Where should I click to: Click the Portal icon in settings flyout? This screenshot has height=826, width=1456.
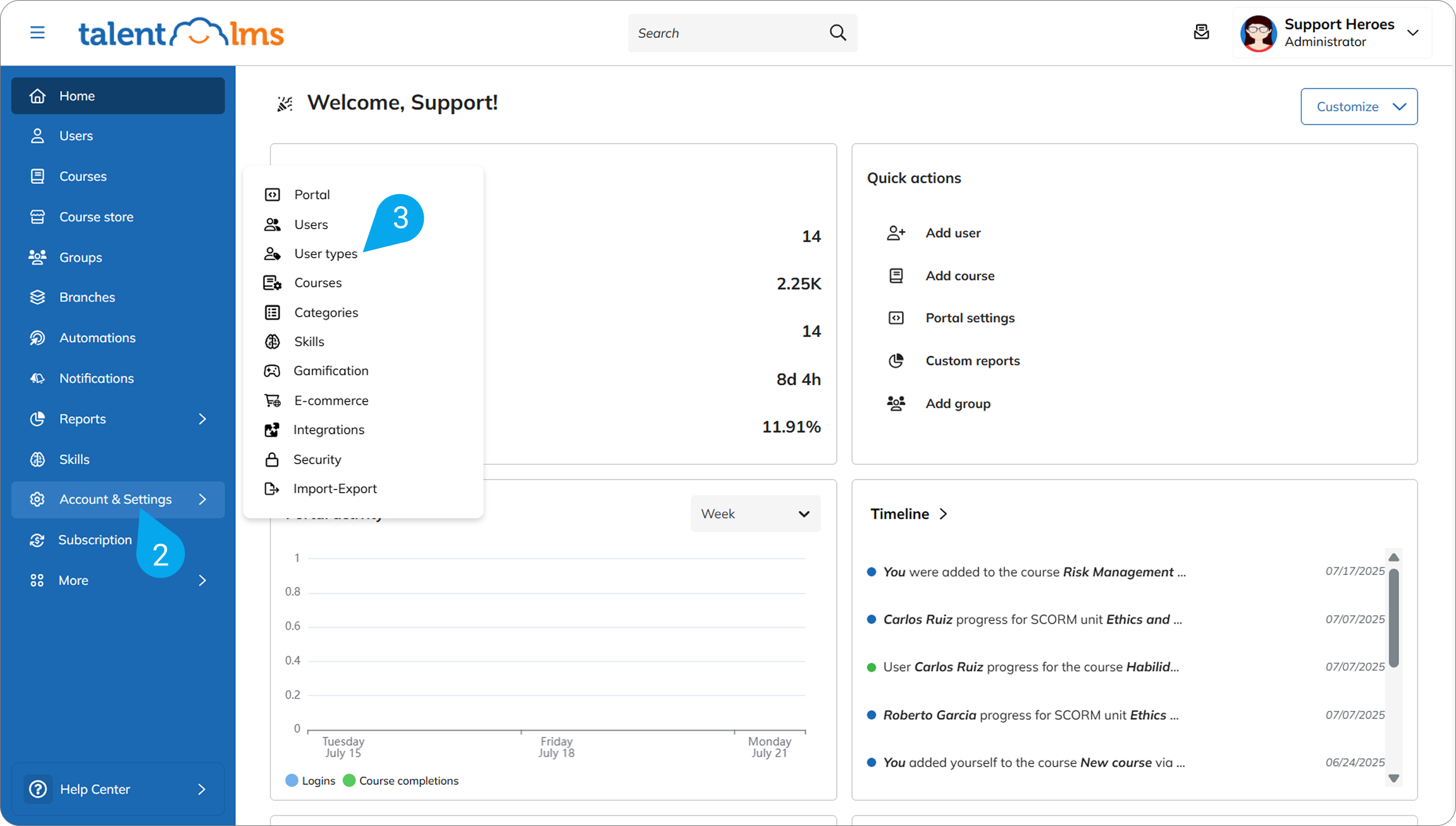pyautogui.click(x=272, y=194)
